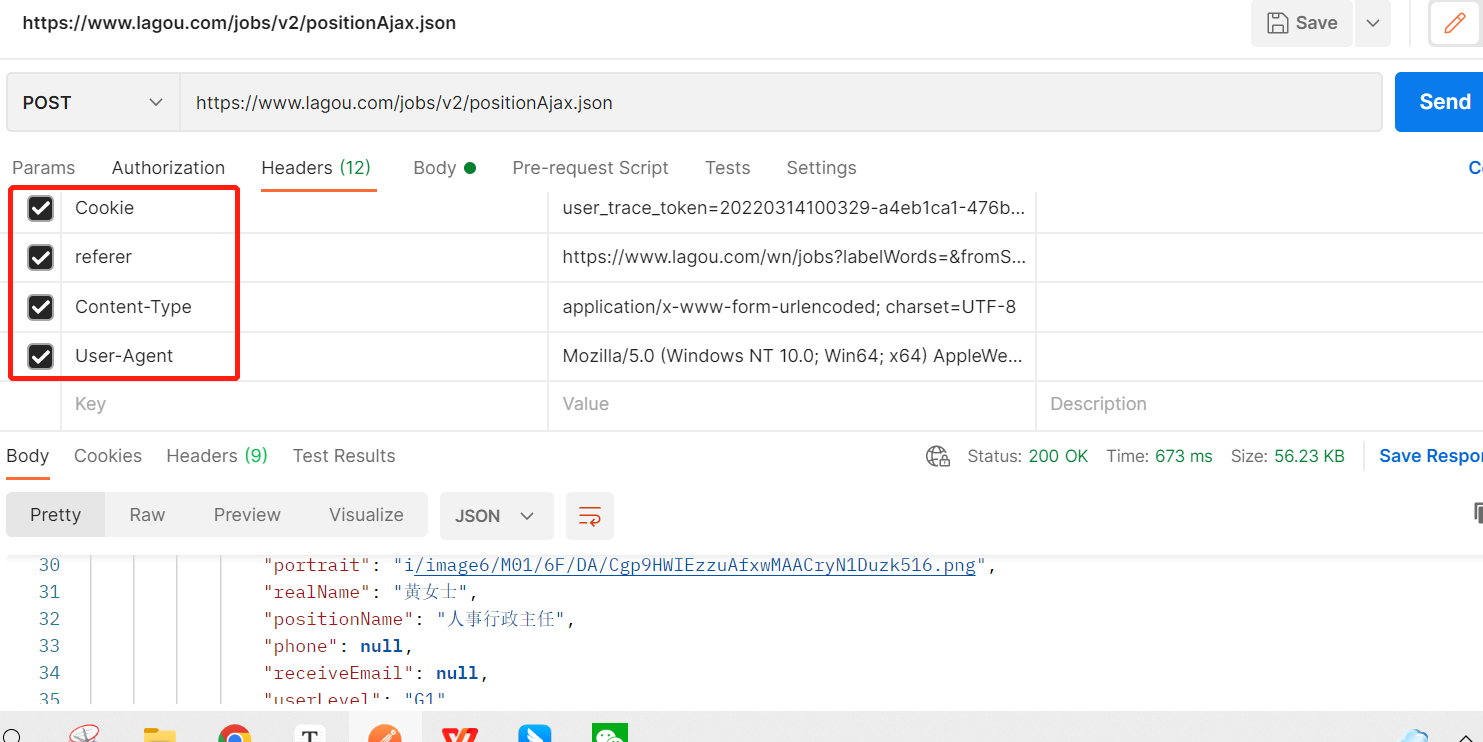Expand the Save options arrow

[x=1373, y=23]
